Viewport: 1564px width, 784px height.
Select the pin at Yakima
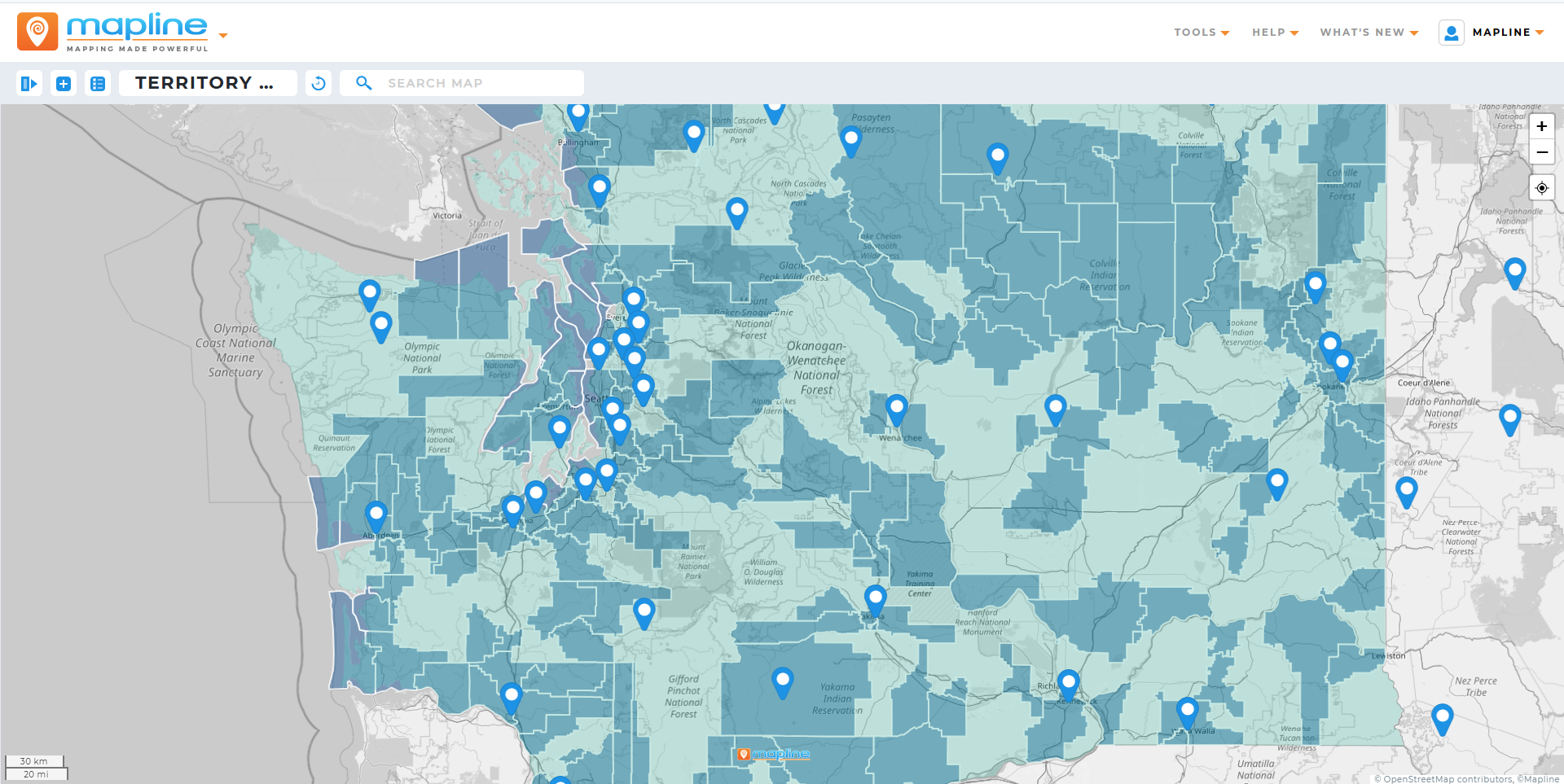point(876,601)
